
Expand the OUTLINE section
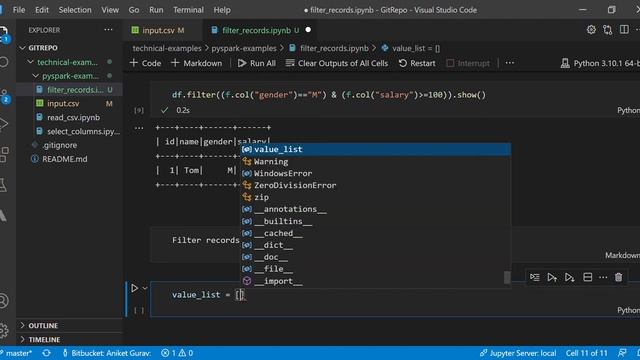pyautogui.click(x=43, y=326)
